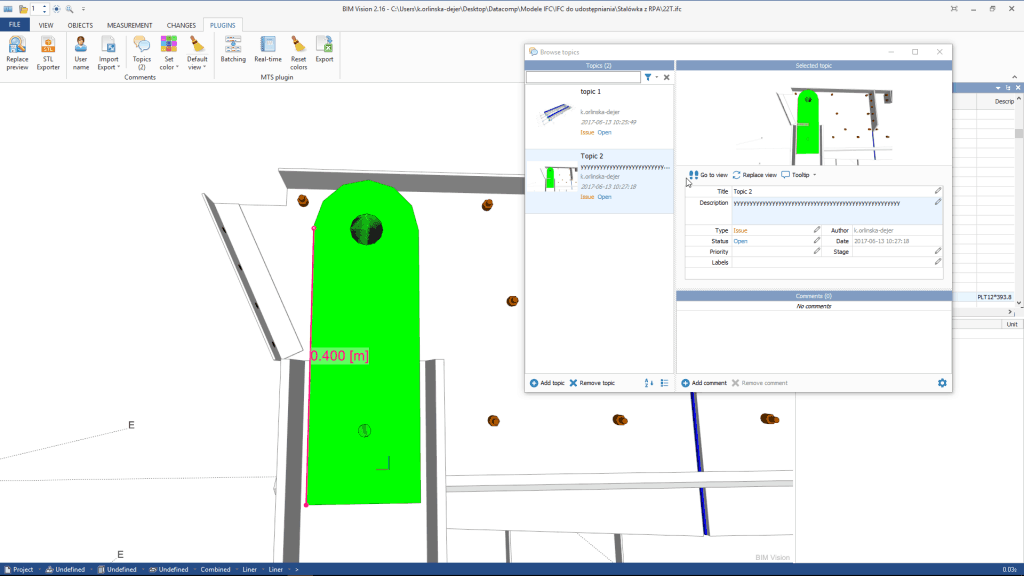This screenshot has width=1024, height=576.
Task: Switch to the MEASUREMENT tab
Action: click(x=129, y=25)
